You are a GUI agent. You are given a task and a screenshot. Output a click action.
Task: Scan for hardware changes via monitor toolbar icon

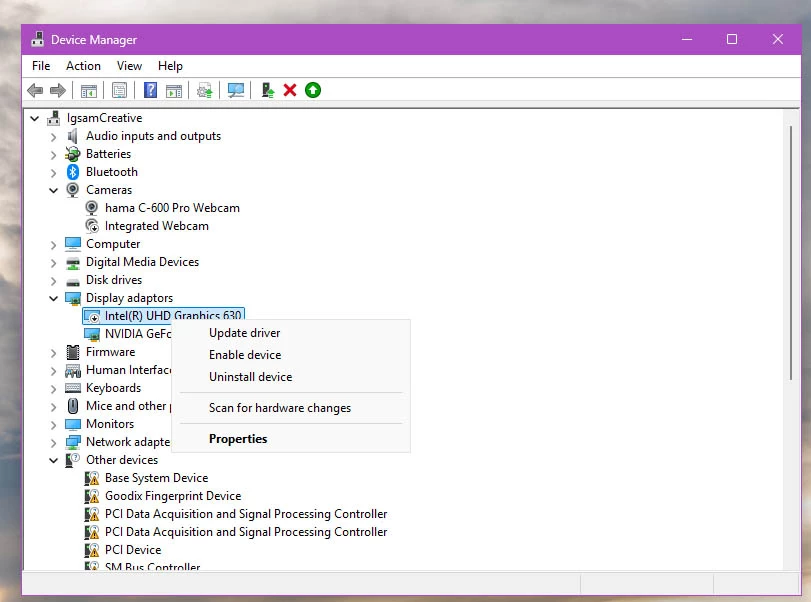click(235, 91)
